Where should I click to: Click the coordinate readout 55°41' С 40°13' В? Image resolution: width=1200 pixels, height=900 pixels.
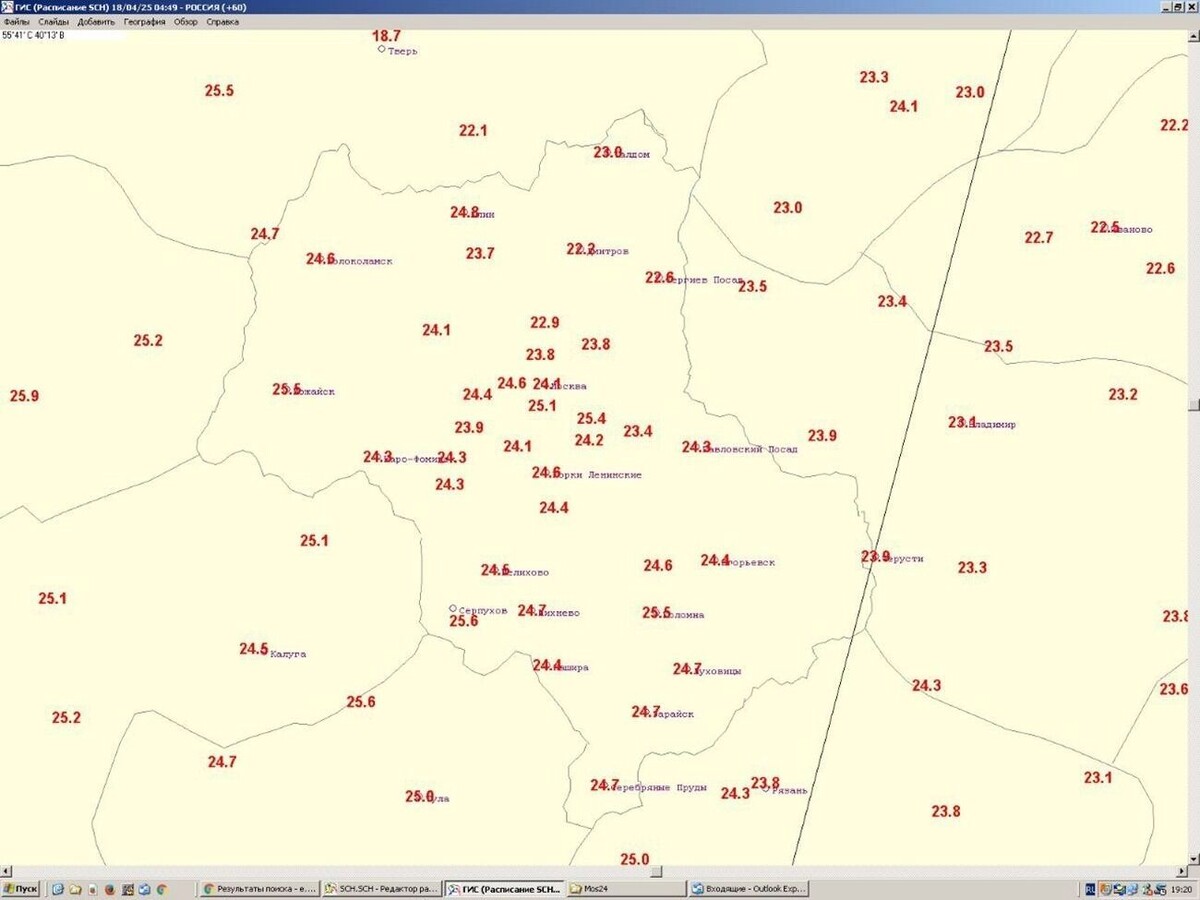pyautogui.click(x=33, y=34)
